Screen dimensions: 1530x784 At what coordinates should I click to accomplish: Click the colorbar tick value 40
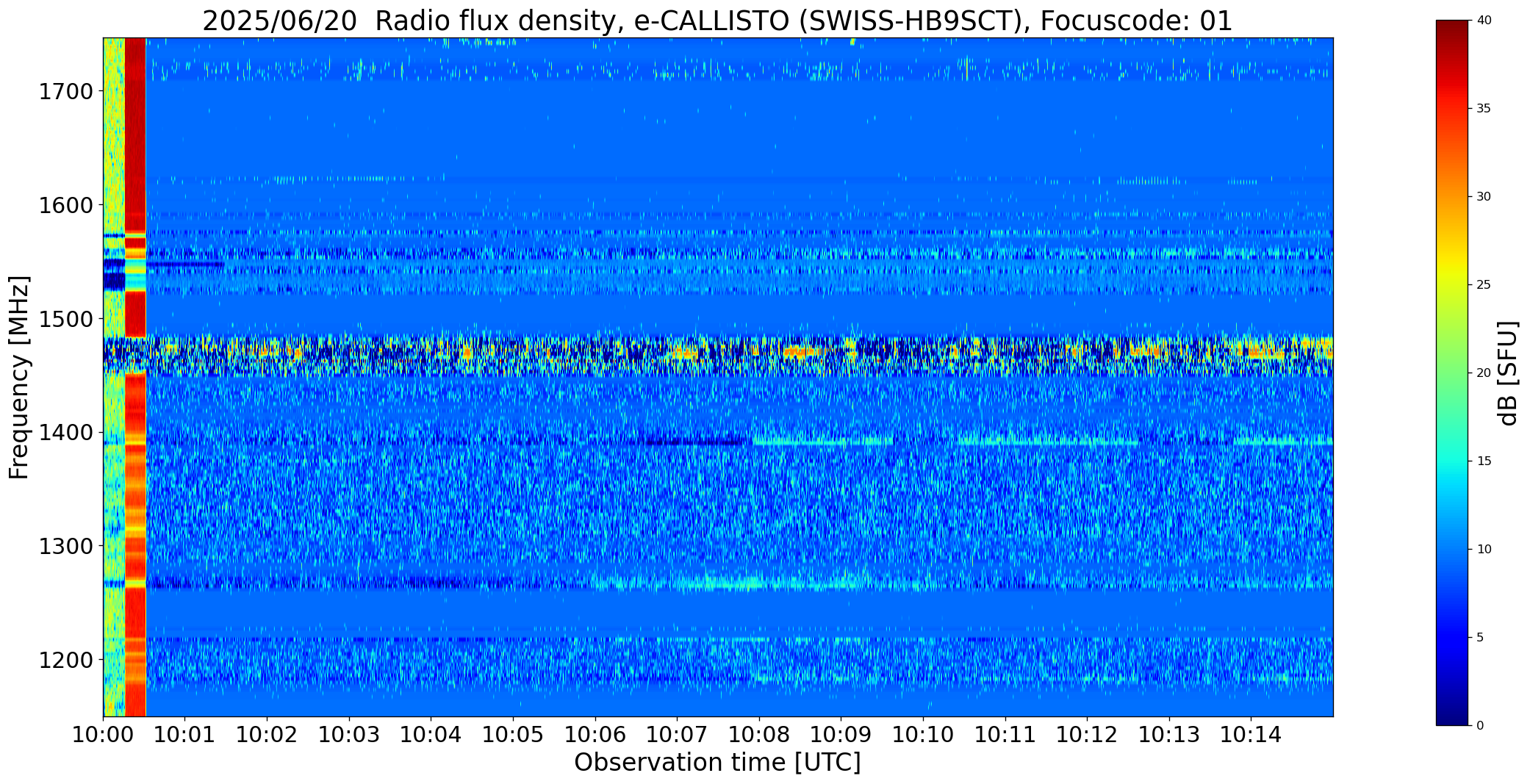(1484, 21)
